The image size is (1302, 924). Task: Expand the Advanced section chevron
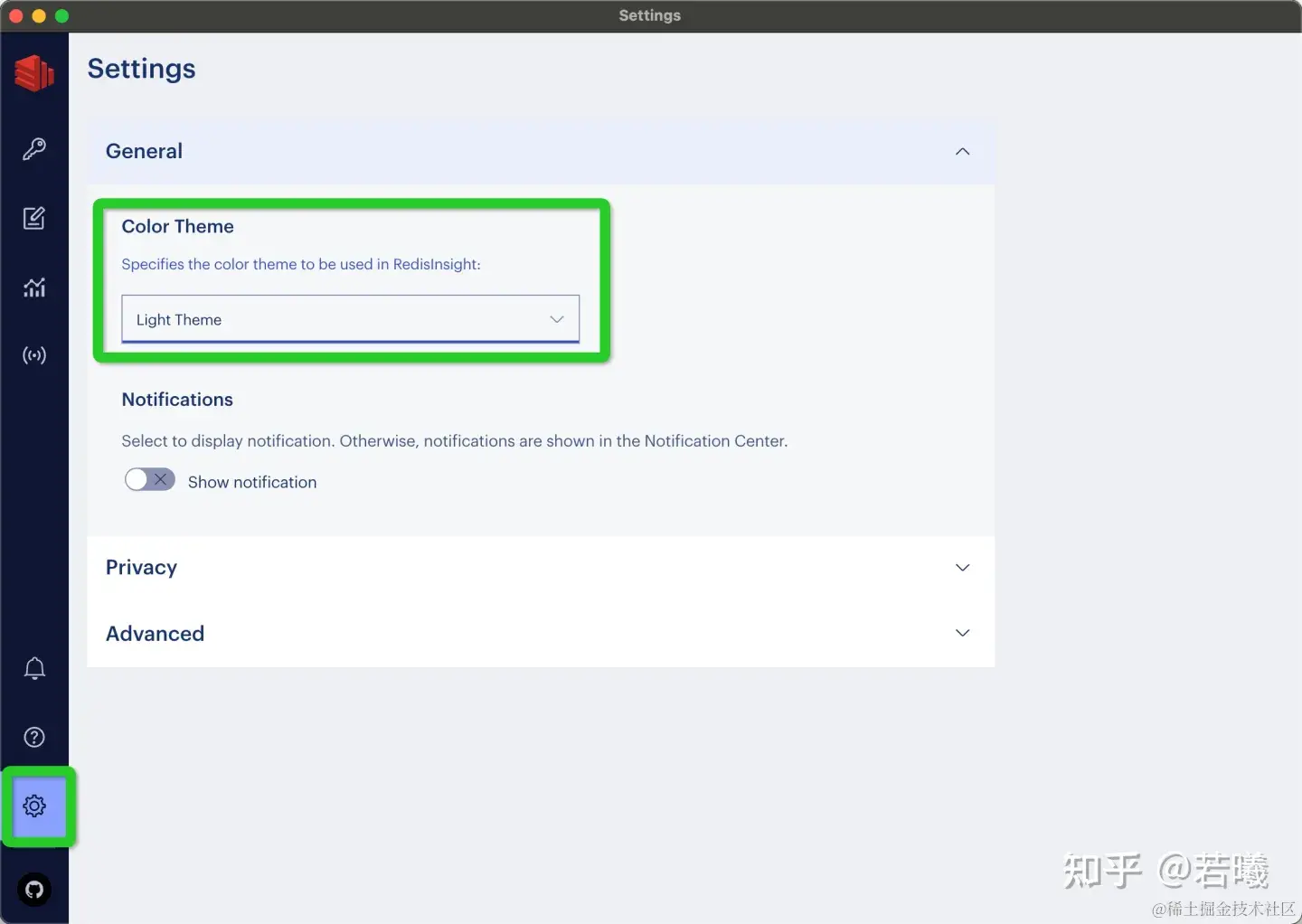click(x=963, y=633)
